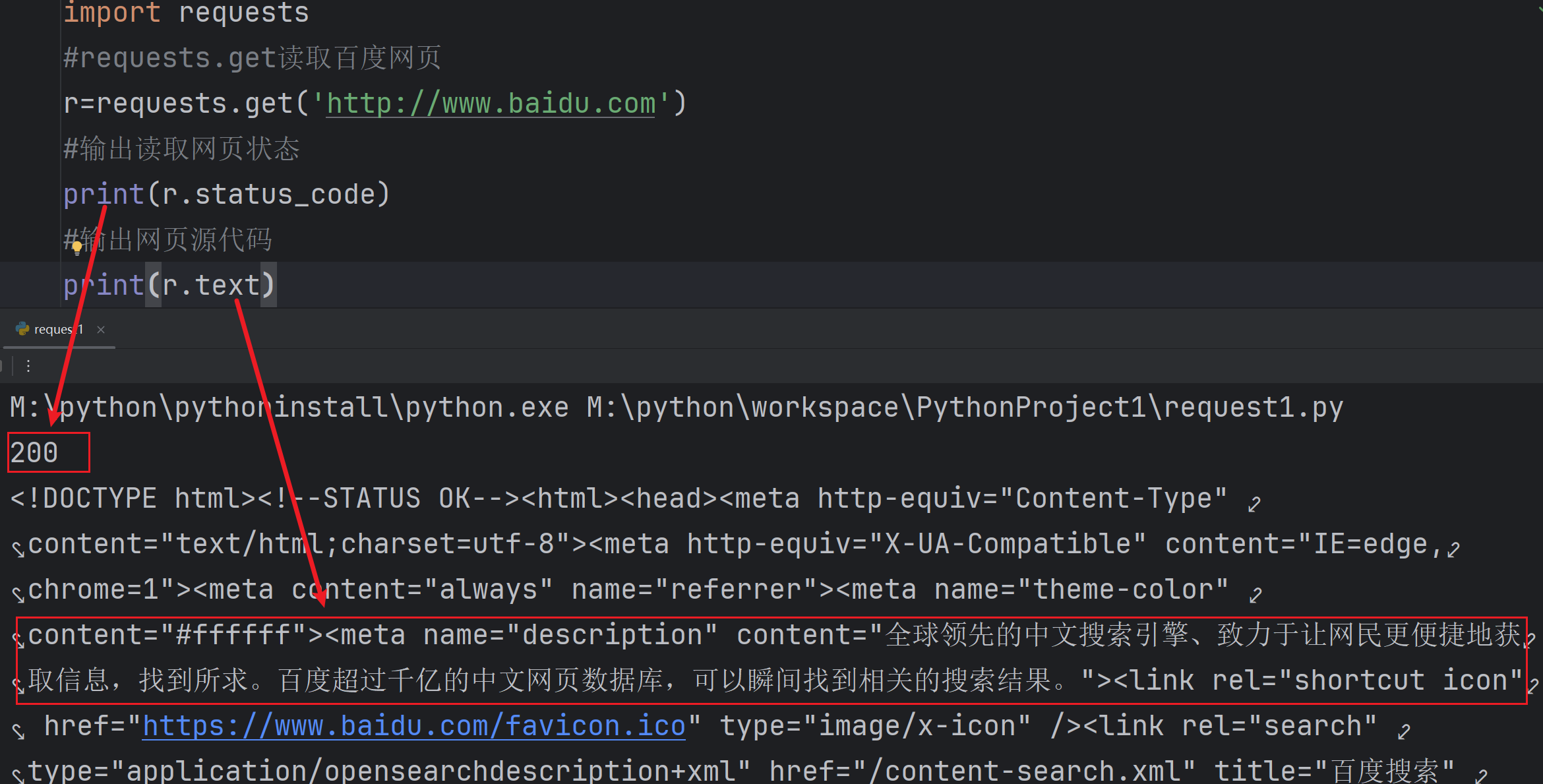The height and width of the screenshot is (784, 1543).
Task: Click the Python icon on request1 run tab
Action: point(22,328)
